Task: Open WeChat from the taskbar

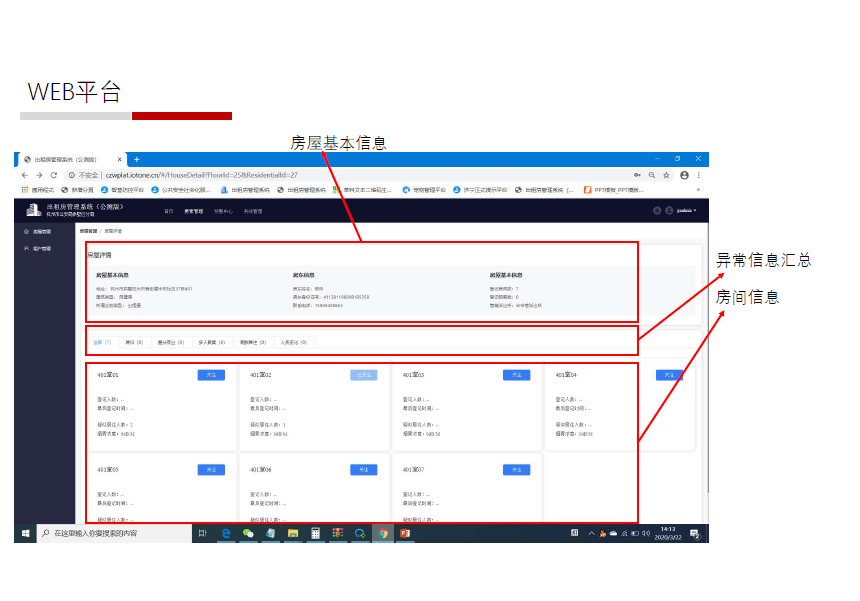Action: coord(248,534)
